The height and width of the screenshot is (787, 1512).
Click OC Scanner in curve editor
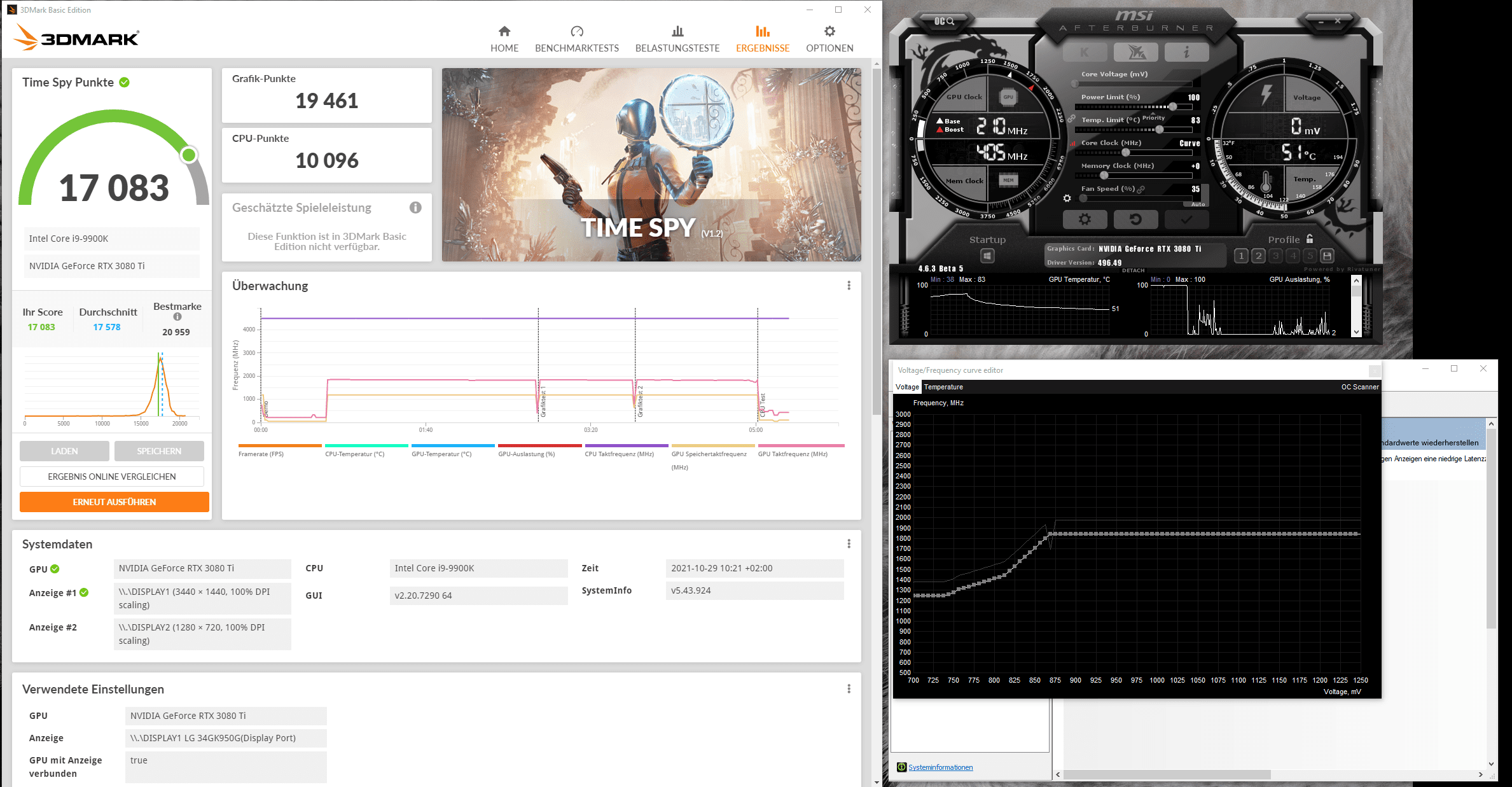click(x=1360, y=387)
